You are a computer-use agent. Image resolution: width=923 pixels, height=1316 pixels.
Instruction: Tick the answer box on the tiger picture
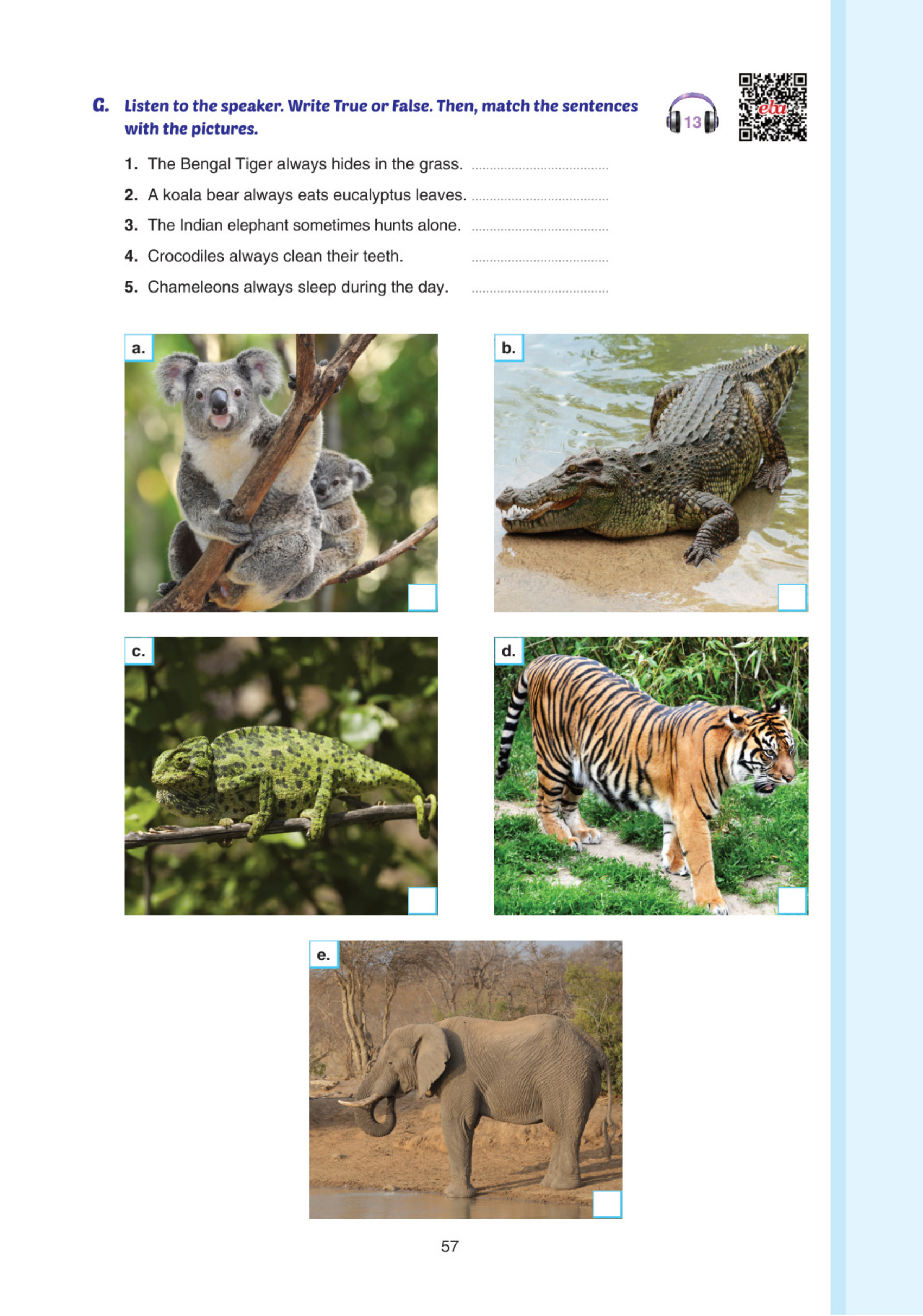click(792, 901)
